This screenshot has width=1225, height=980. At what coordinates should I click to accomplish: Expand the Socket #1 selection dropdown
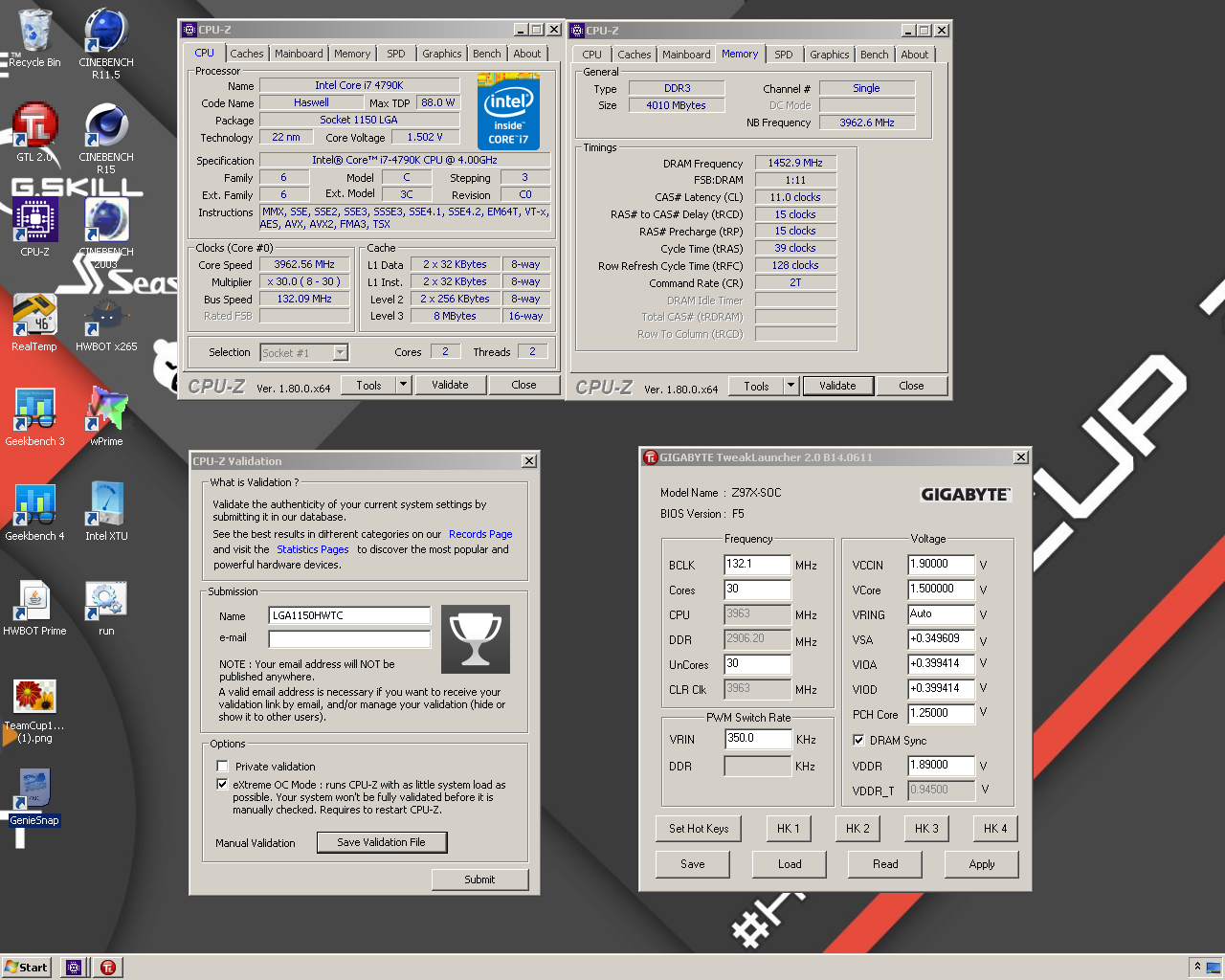pos(340,353)
